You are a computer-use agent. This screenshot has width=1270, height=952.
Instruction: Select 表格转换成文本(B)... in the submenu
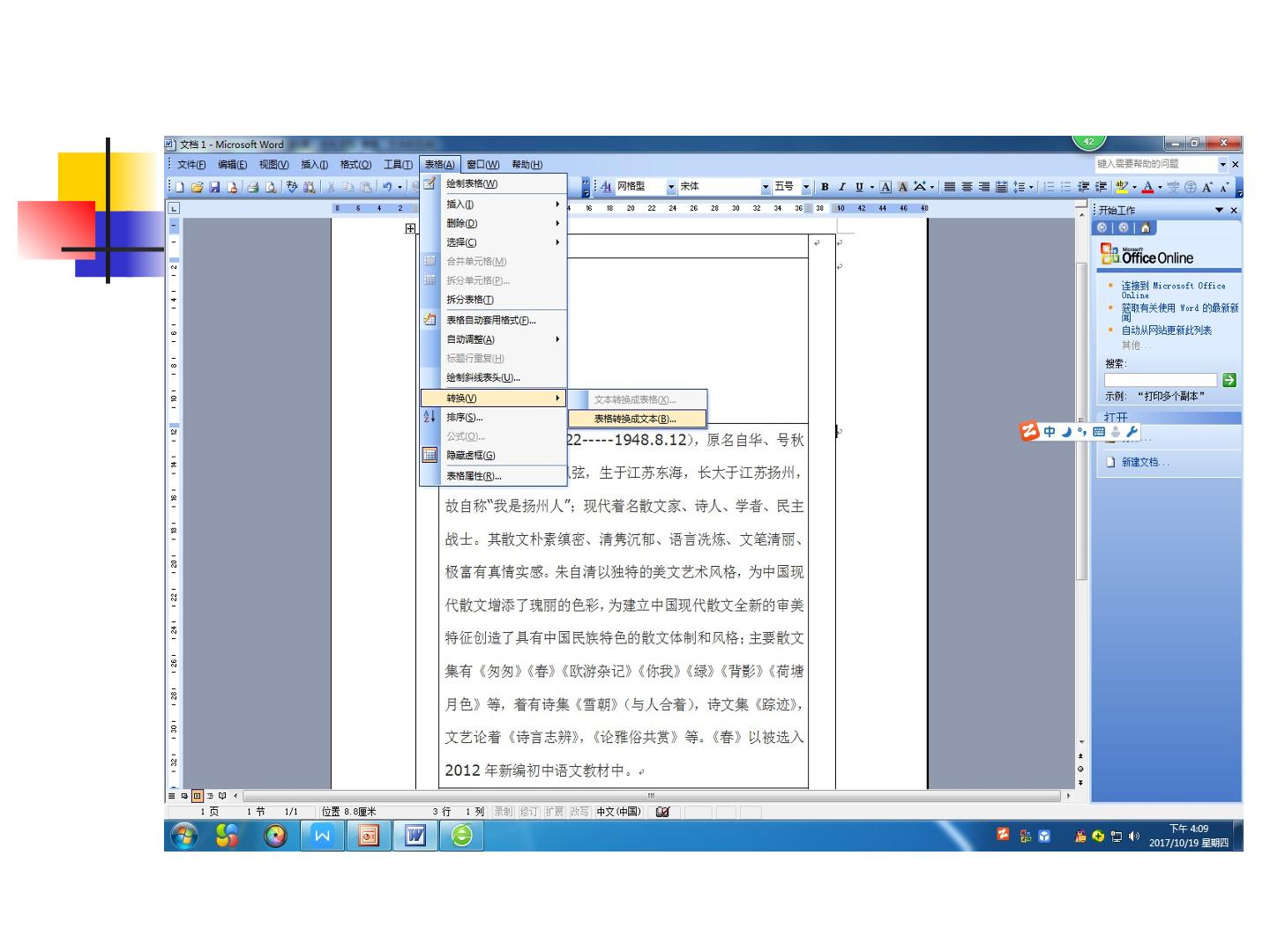coord(636,420)
